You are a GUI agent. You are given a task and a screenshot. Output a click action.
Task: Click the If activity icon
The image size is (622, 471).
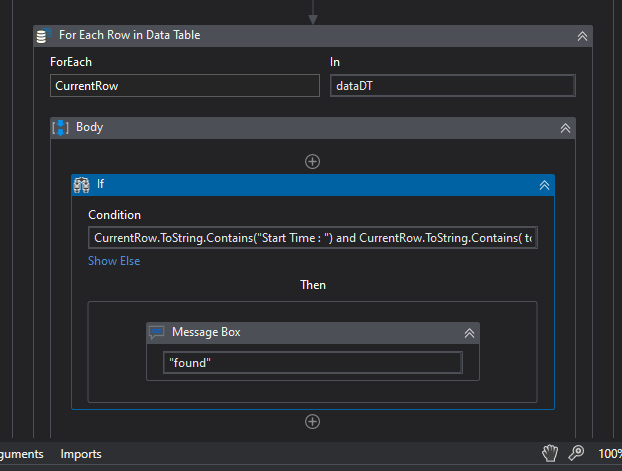point(82,184)
